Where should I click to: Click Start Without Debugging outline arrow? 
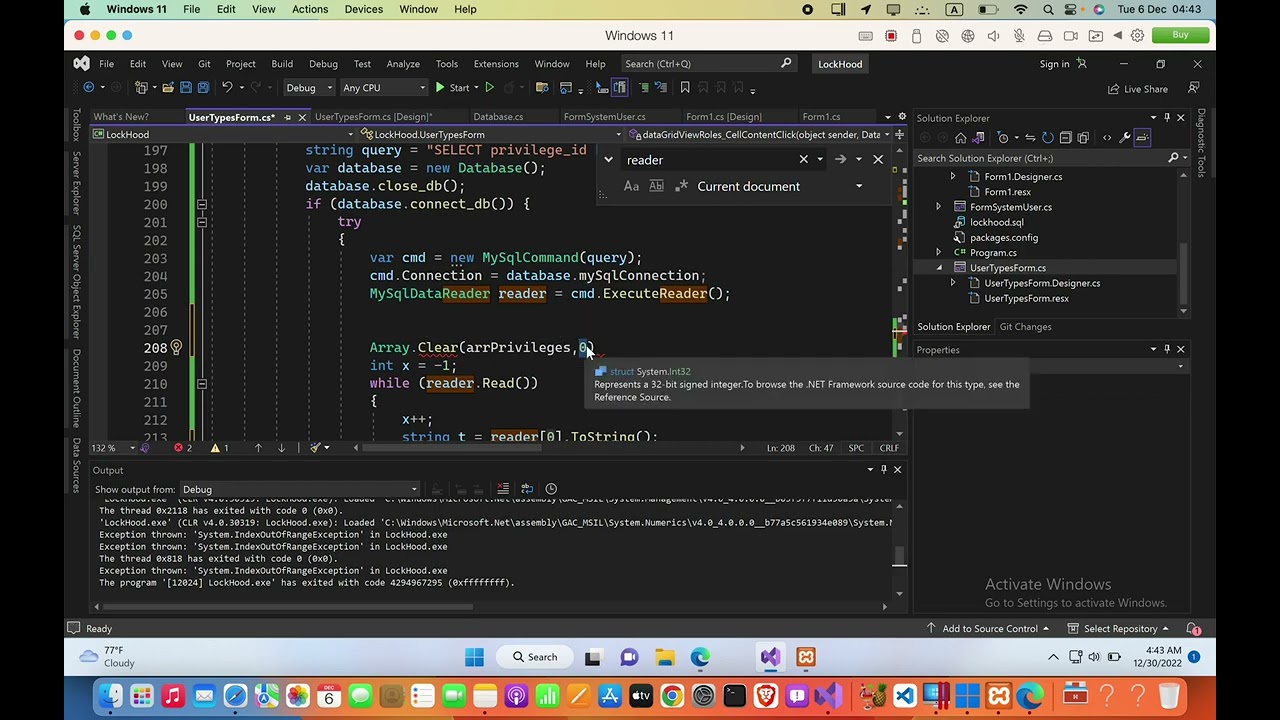[x=489, y=88]
